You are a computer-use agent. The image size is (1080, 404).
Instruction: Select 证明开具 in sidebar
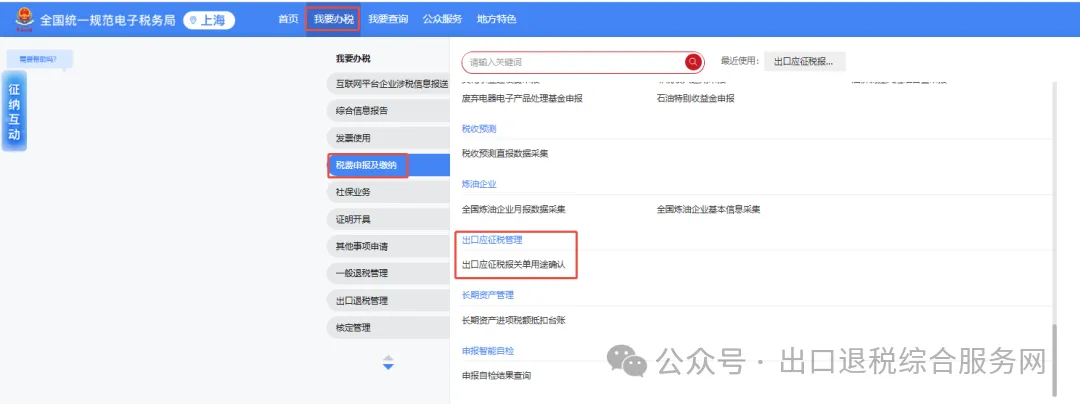pyautogui.click(x=388, y=220)
